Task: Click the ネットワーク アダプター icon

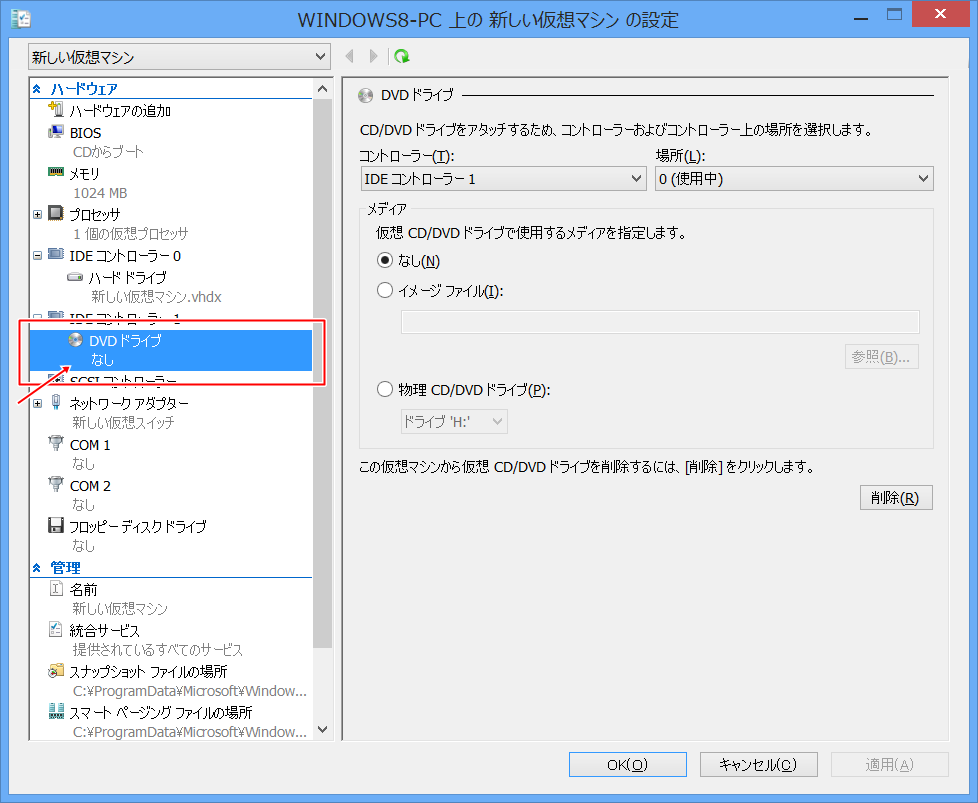Action: point(56,402)
